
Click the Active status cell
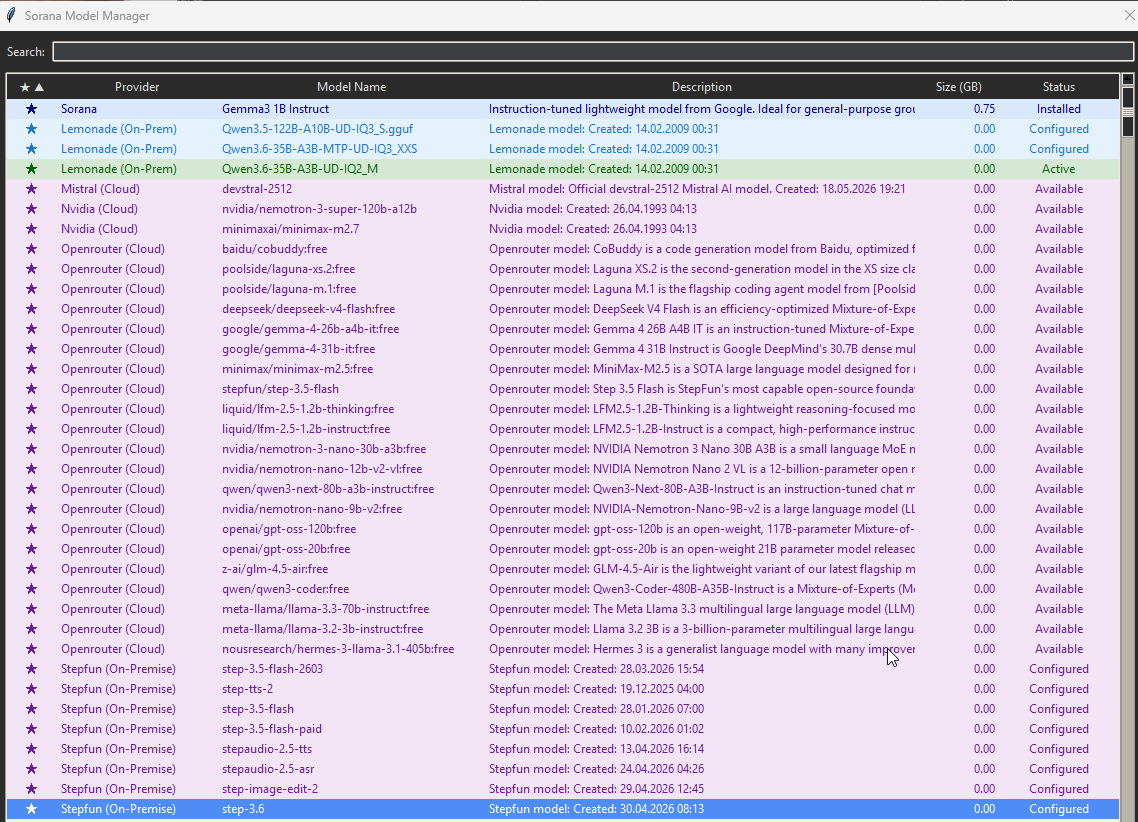coord(1058,169)
